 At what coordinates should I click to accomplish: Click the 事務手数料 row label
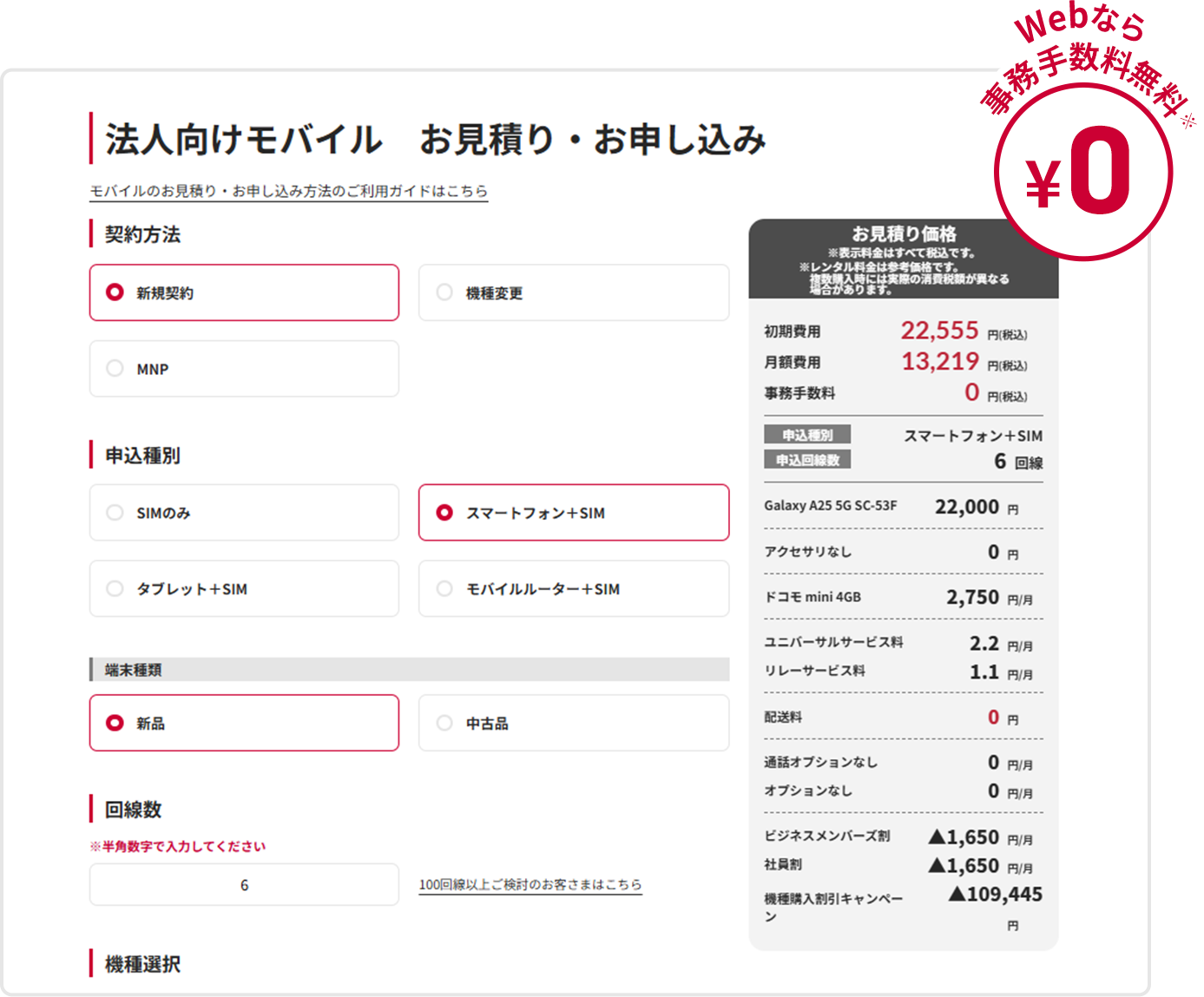(799, 393)
